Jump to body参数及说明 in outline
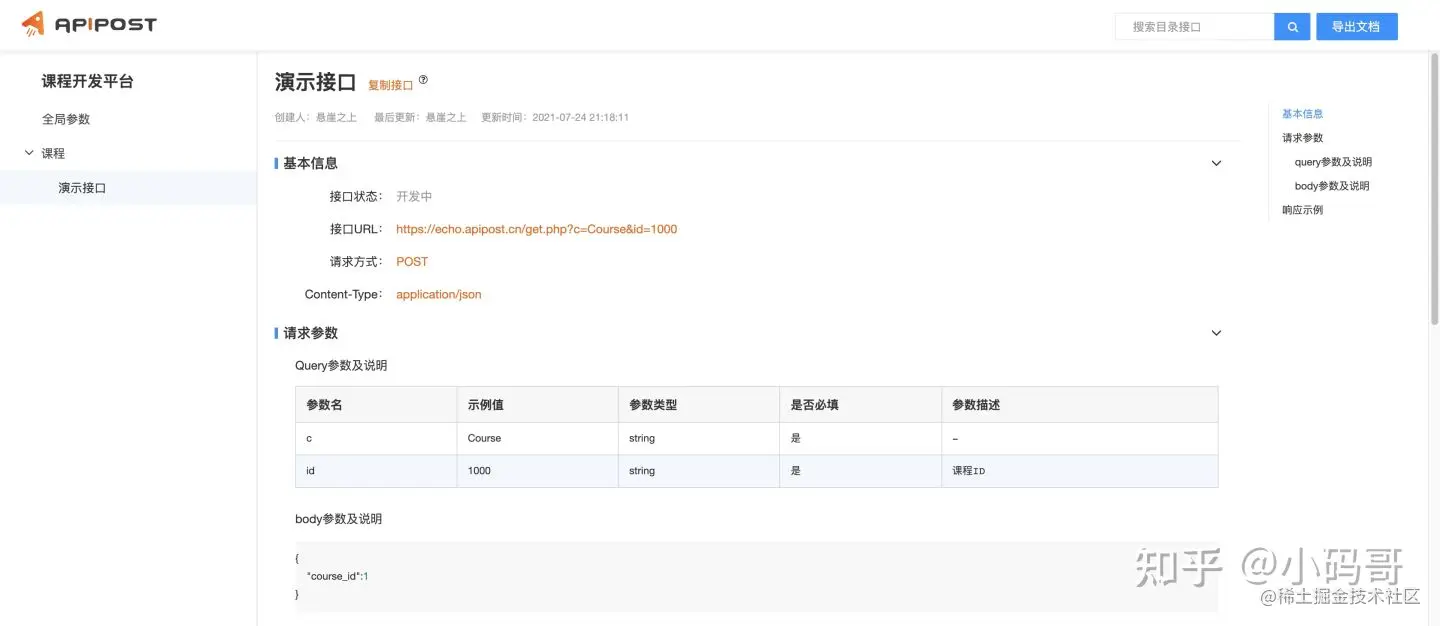This screenshot has height=626, width=1440. (x=1332, y=186)
